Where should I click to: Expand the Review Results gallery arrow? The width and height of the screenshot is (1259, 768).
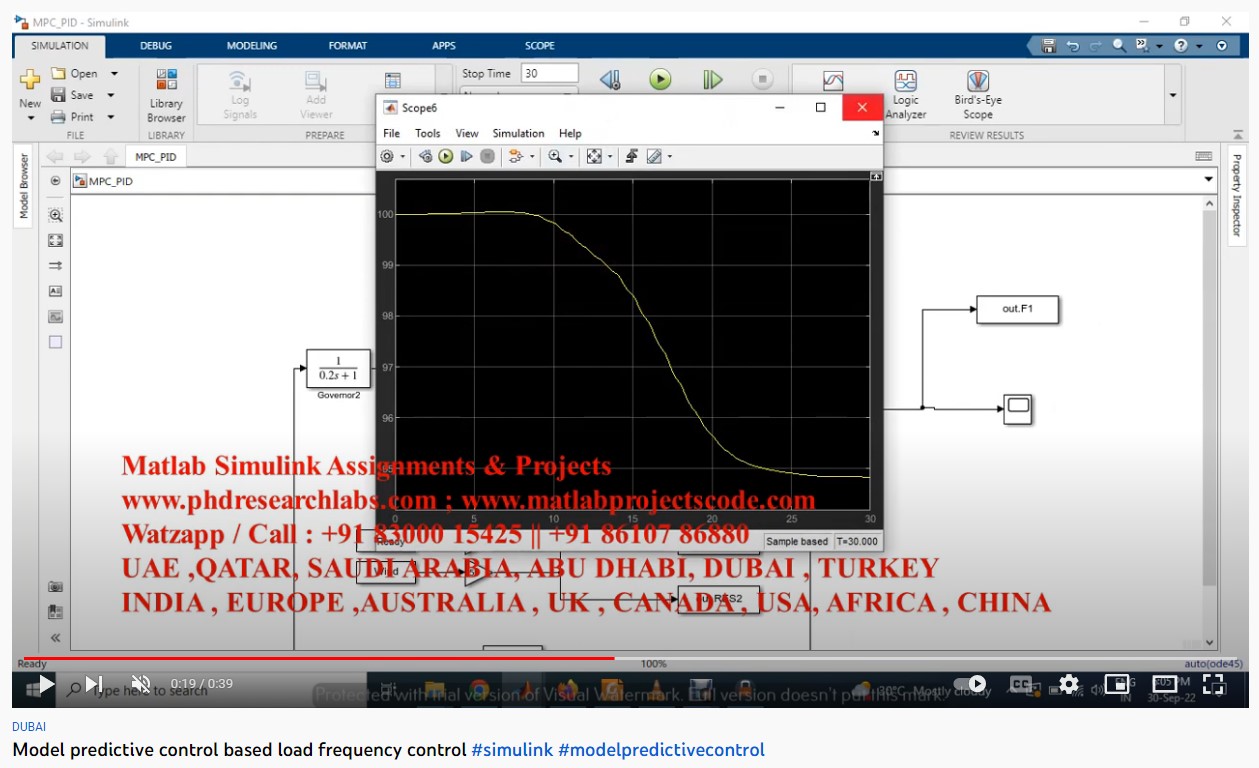pyautogui.click(x=1173, y=95)
